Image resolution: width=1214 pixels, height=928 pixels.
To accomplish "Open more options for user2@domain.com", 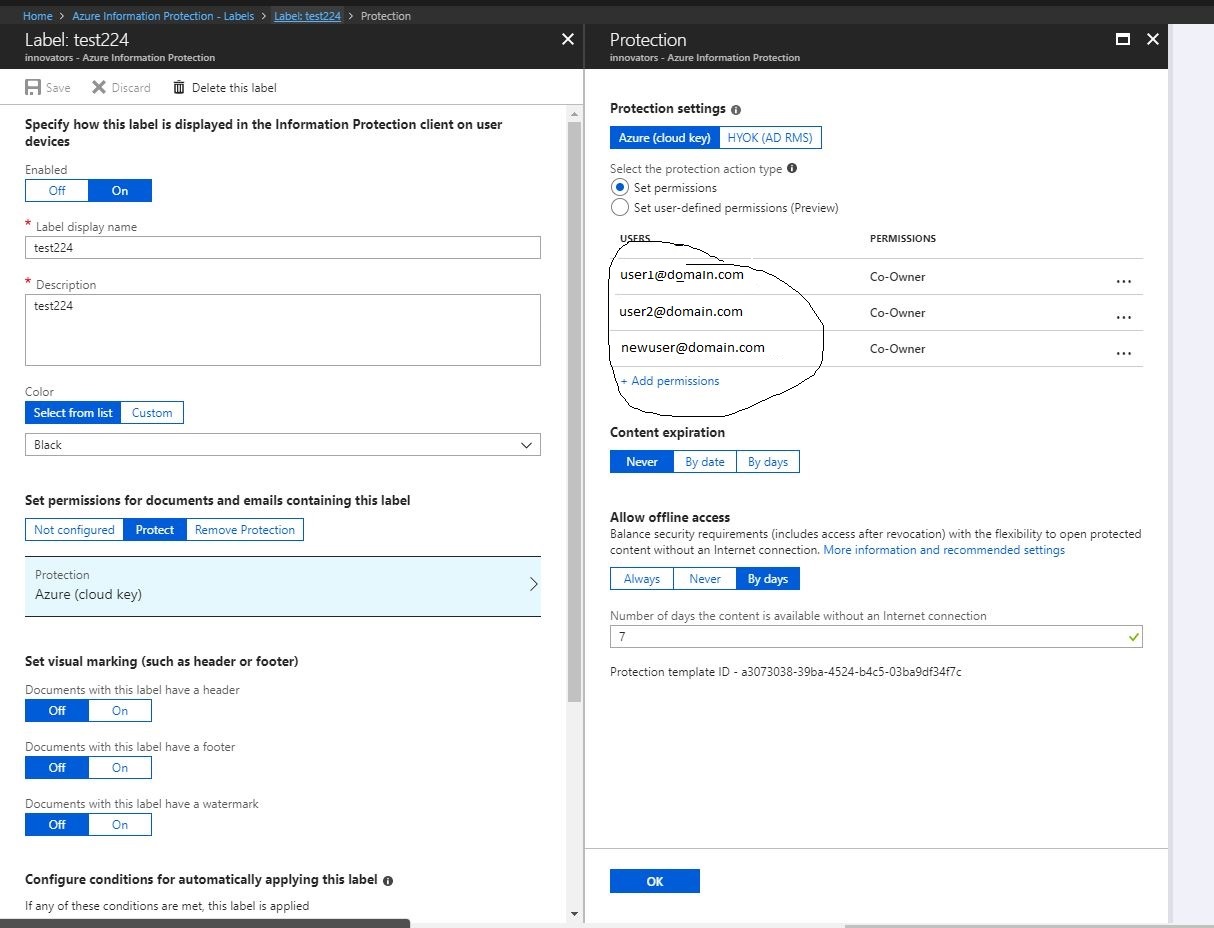I will pos(1124,318).
